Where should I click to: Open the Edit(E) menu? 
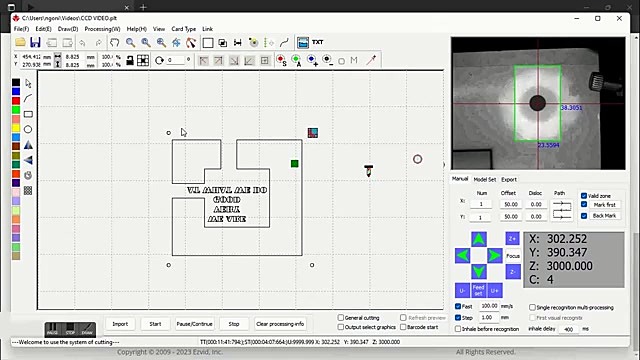43,29
